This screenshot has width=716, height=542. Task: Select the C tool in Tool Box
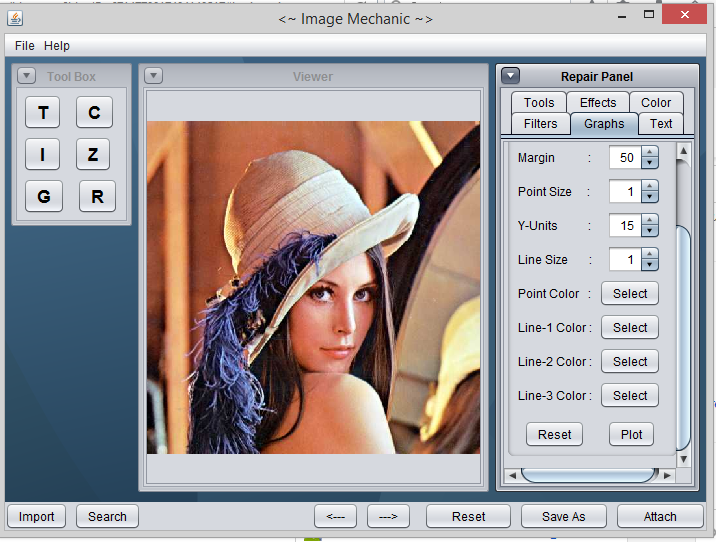(x=94, y=112)
